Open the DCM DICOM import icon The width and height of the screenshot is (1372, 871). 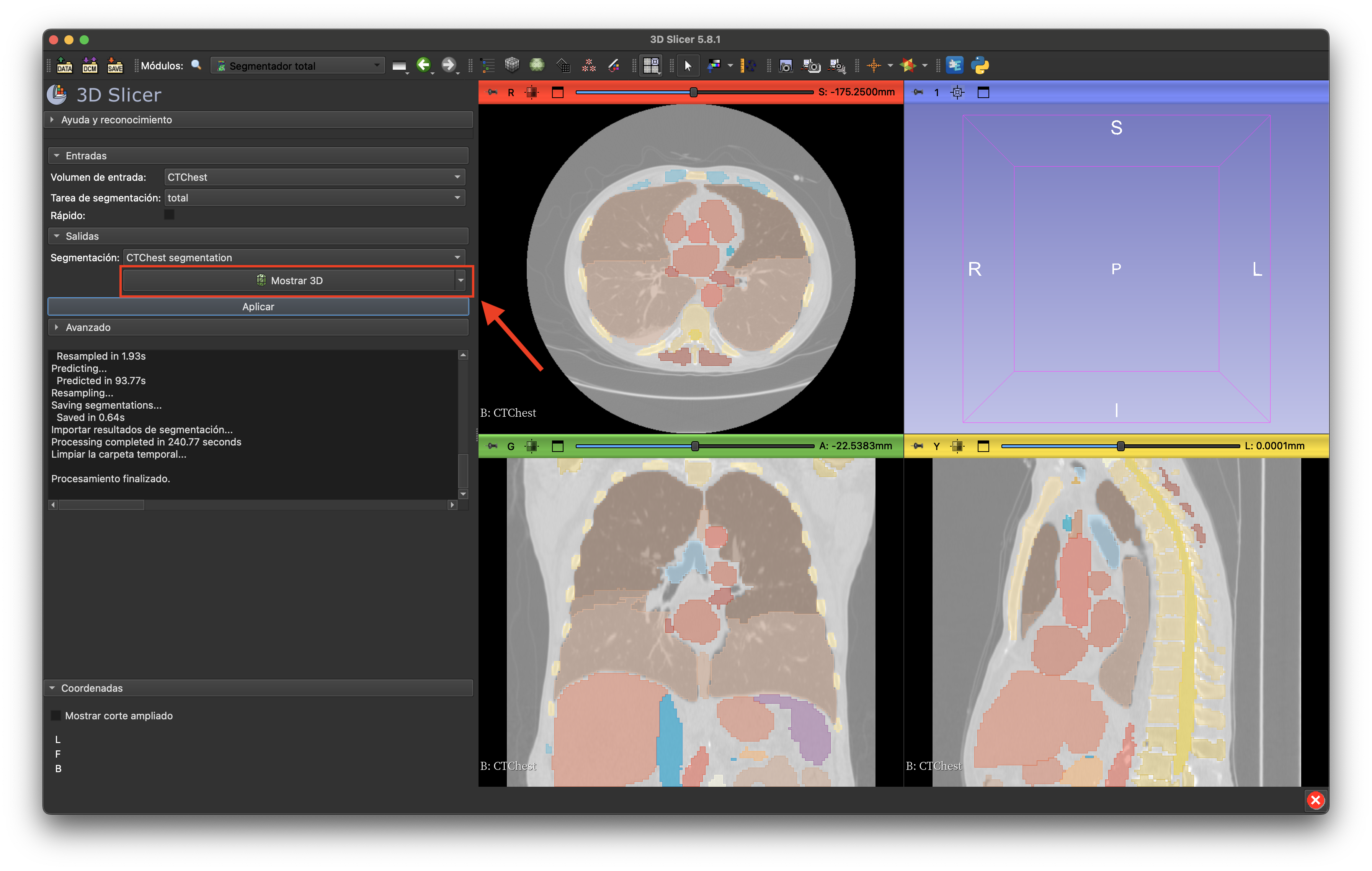(x=90, y=65)
